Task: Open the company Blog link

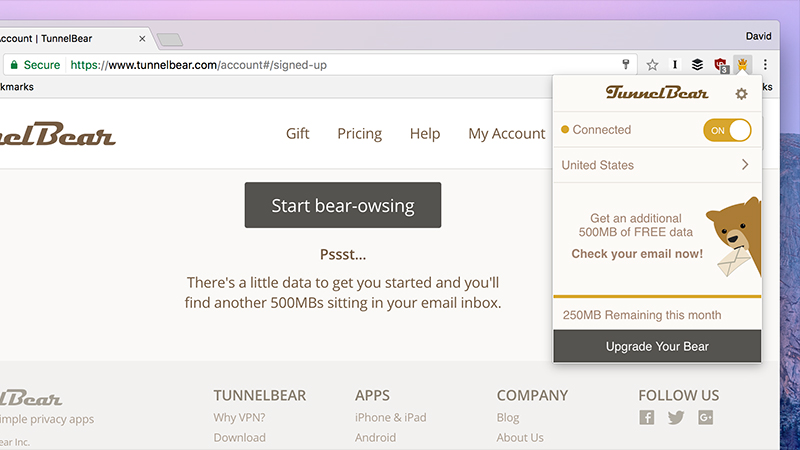Action: click(508, 417)
